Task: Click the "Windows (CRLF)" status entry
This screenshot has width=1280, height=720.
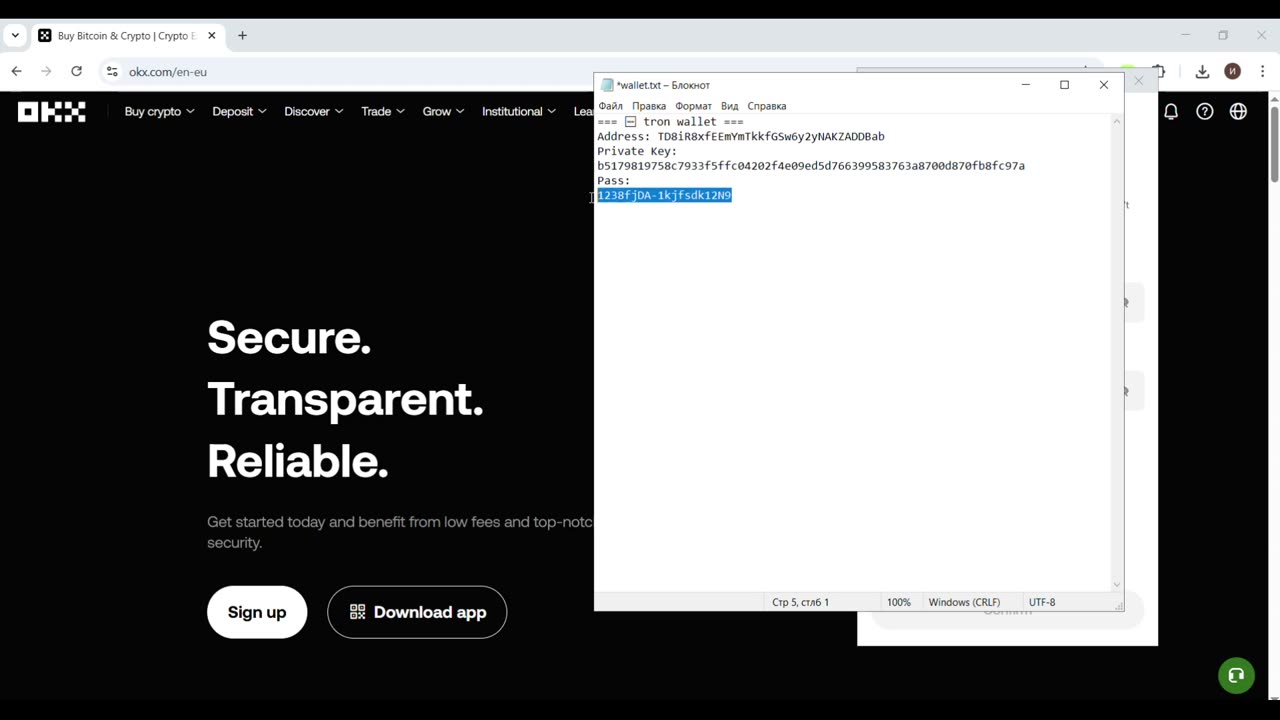Action: (964, 602)
